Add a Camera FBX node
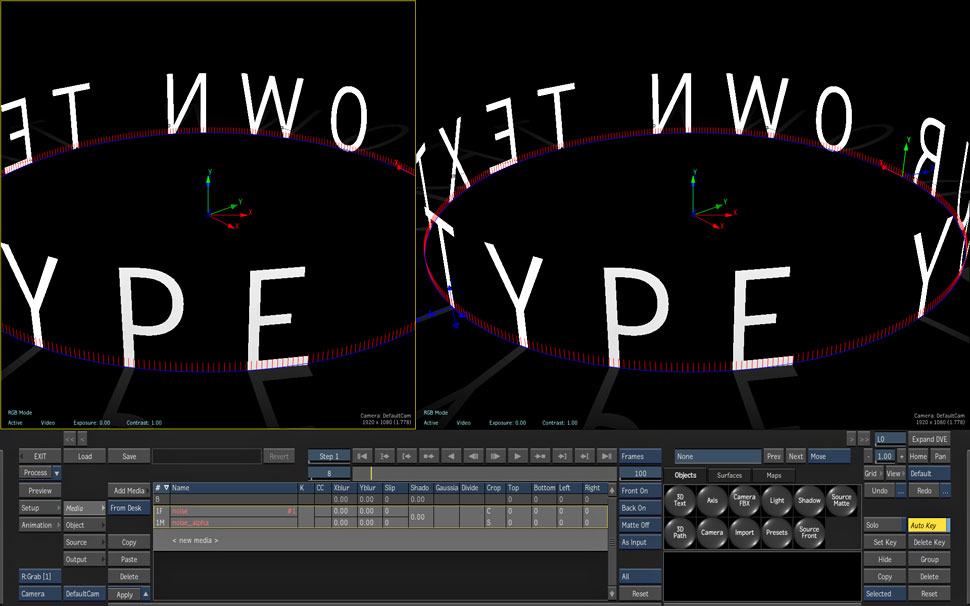Viewport: 970px width, 606px height. point(744,500)
